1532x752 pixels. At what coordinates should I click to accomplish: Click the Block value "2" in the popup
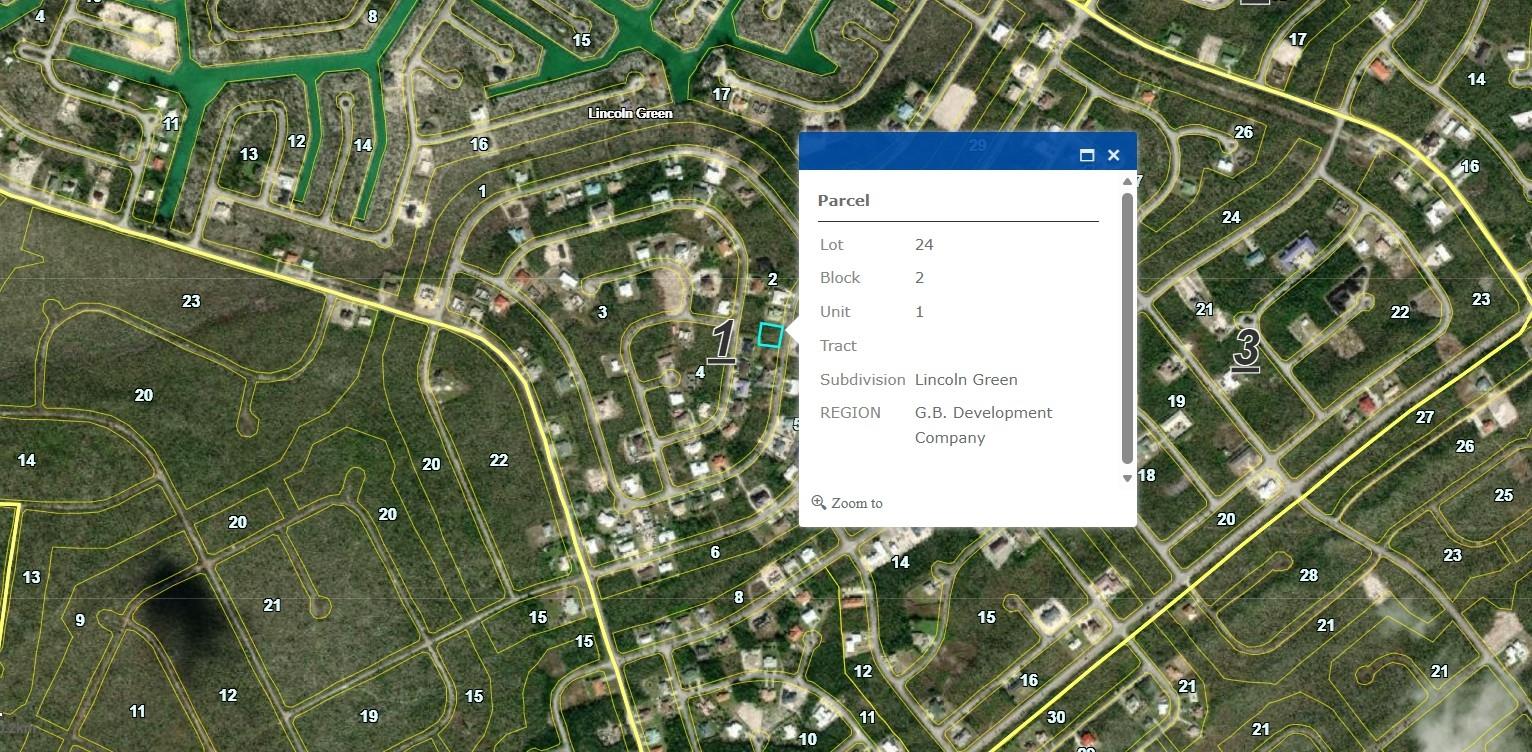click(919, 277)
